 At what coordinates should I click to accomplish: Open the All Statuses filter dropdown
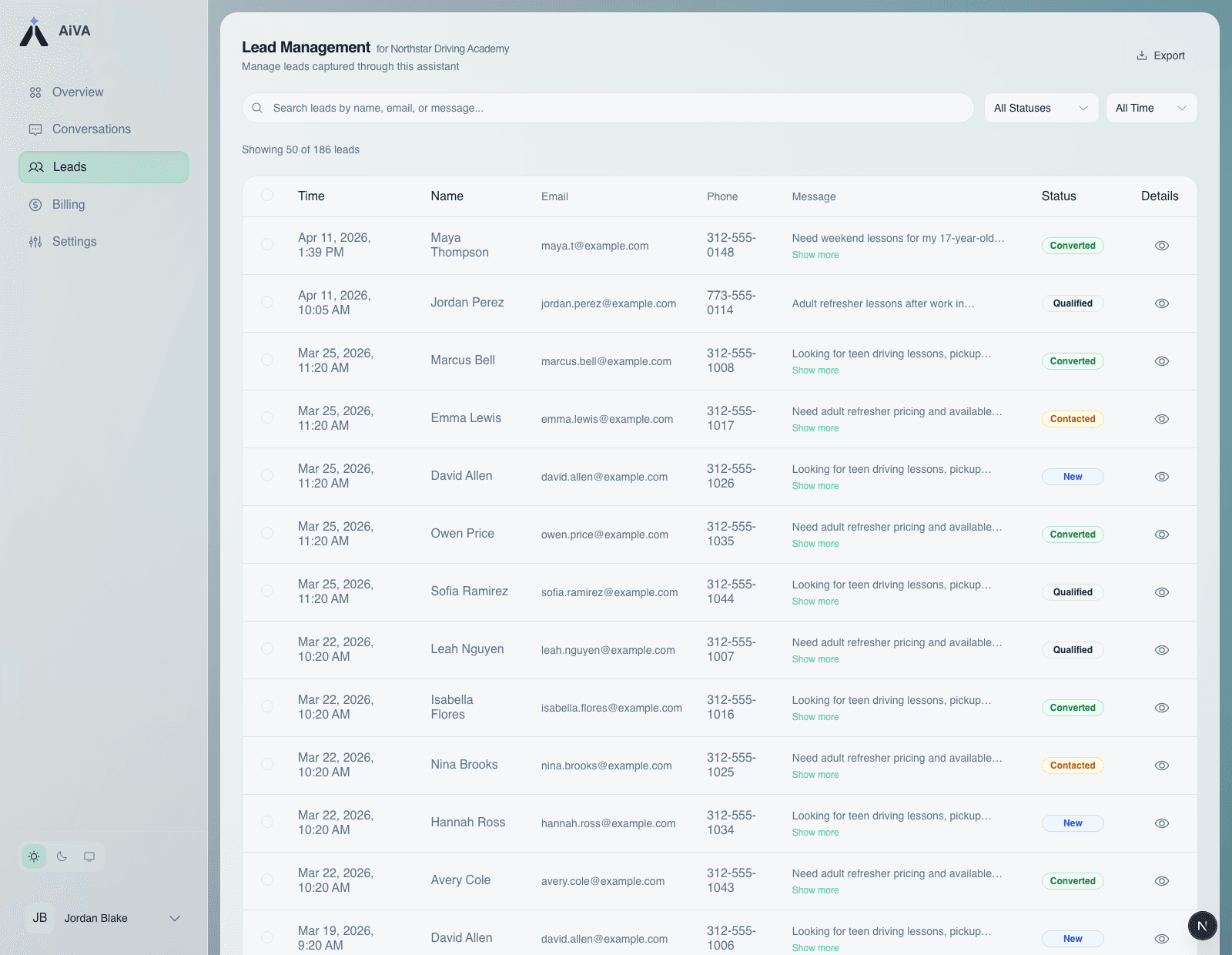pyautogui.click(x=1040, y=108)
